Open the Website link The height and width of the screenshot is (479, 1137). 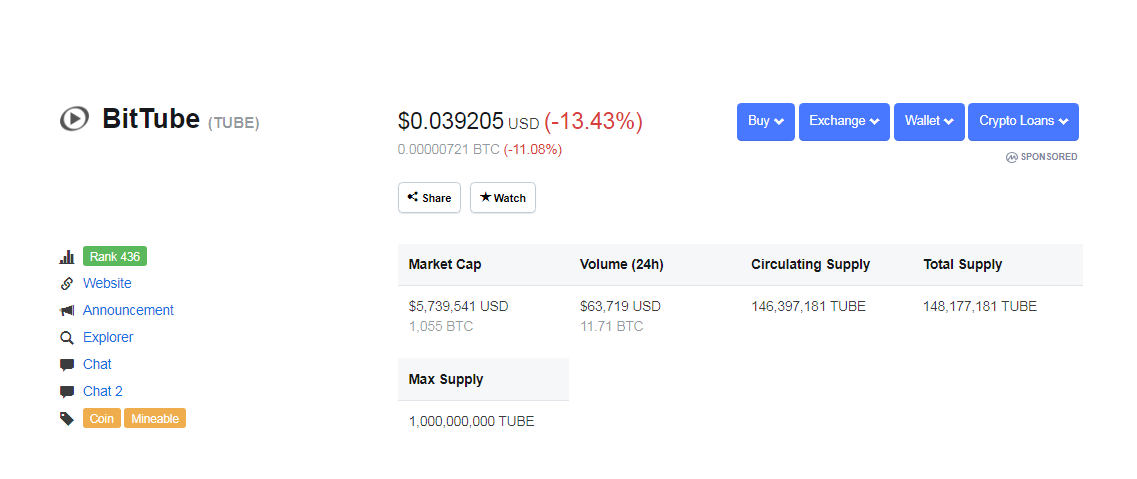click(107, 284)
